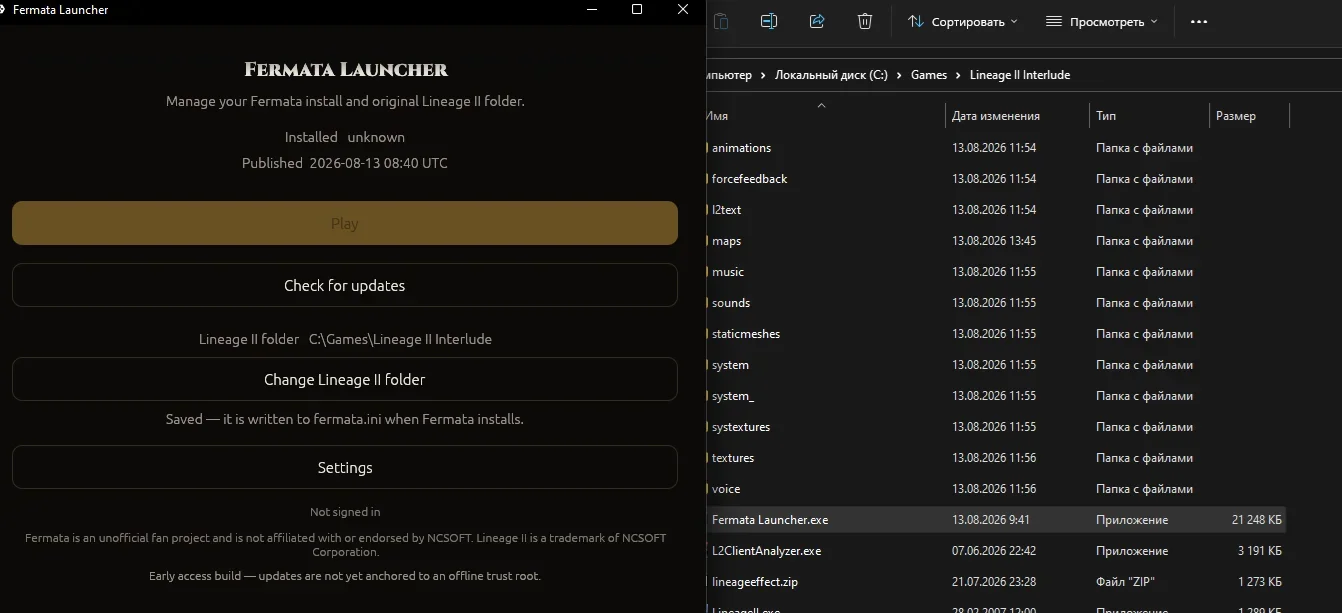Click the Локальный диск (C:) breadcrumb

click(x=831, y=75)
